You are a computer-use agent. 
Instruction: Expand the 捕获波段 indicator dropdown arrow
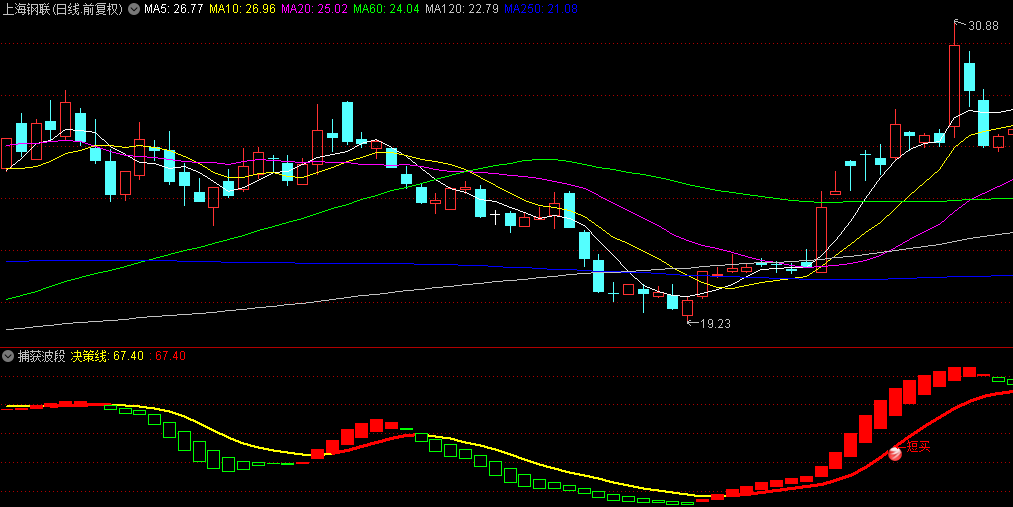(8, 356)
